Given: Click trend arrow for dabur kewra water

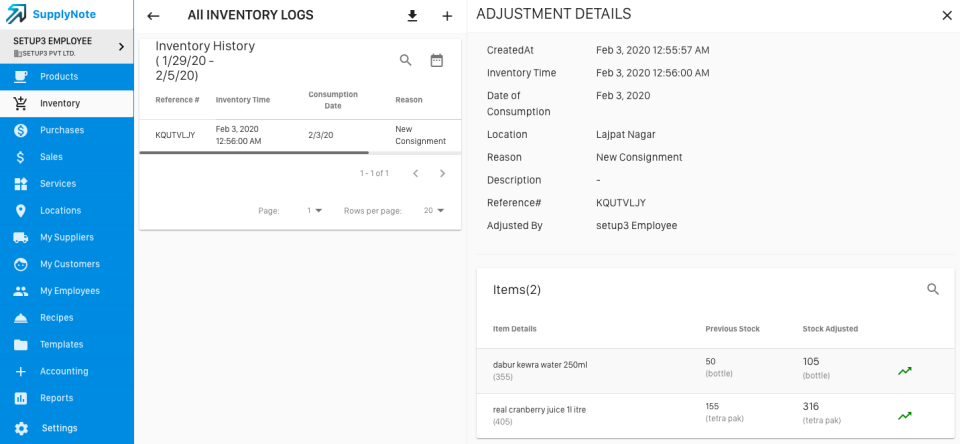Looking at the screenshot, I should click(905, 371).
